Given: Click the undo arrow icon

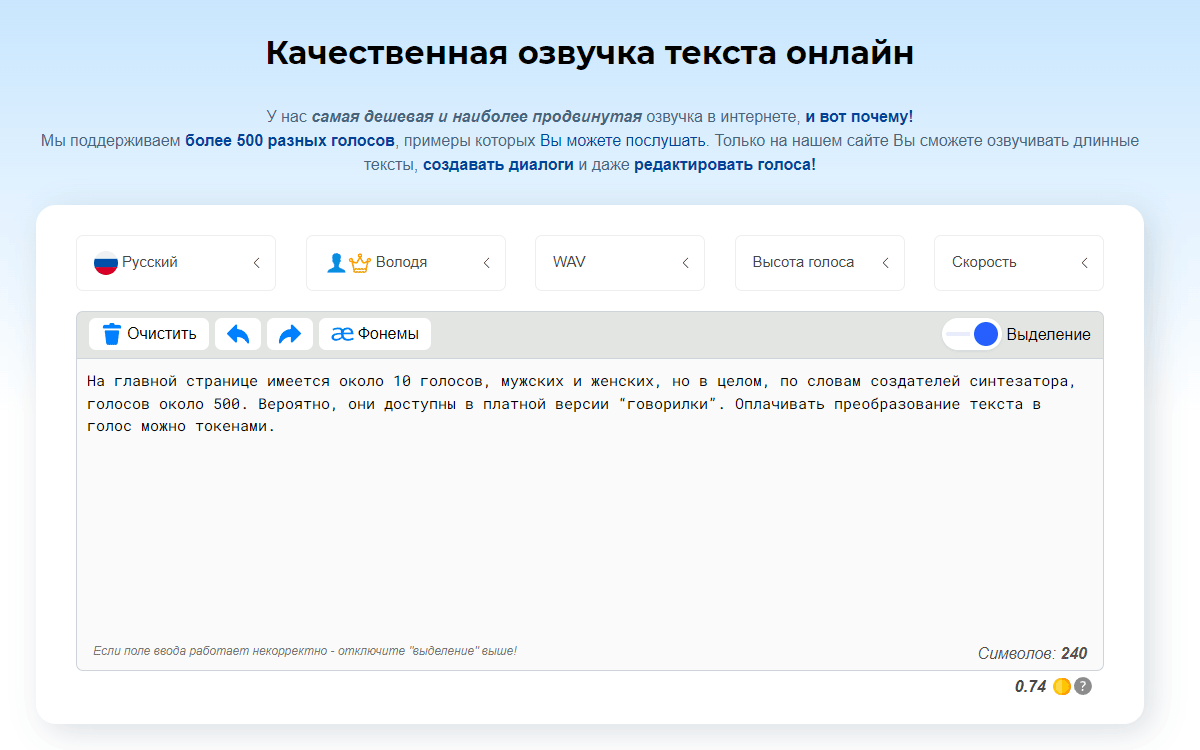Looking at the screenshot, I should [238, 334].
